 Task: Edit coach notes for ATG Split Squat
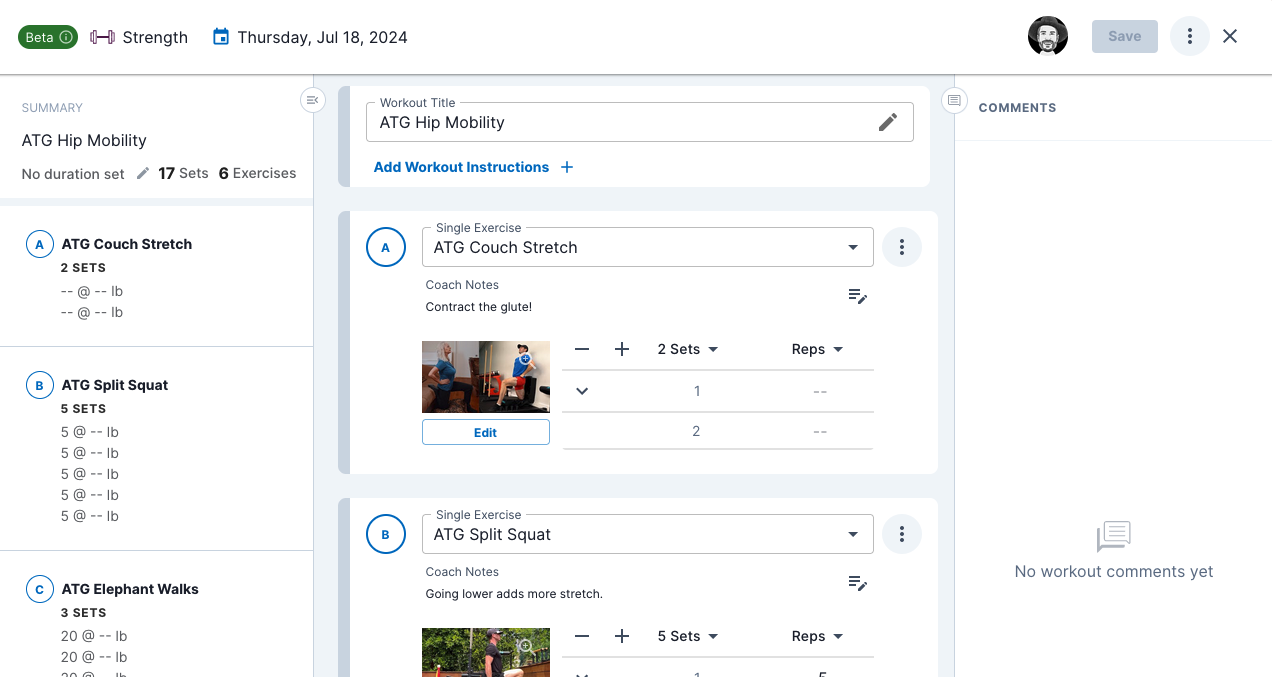tap(857, 583)
